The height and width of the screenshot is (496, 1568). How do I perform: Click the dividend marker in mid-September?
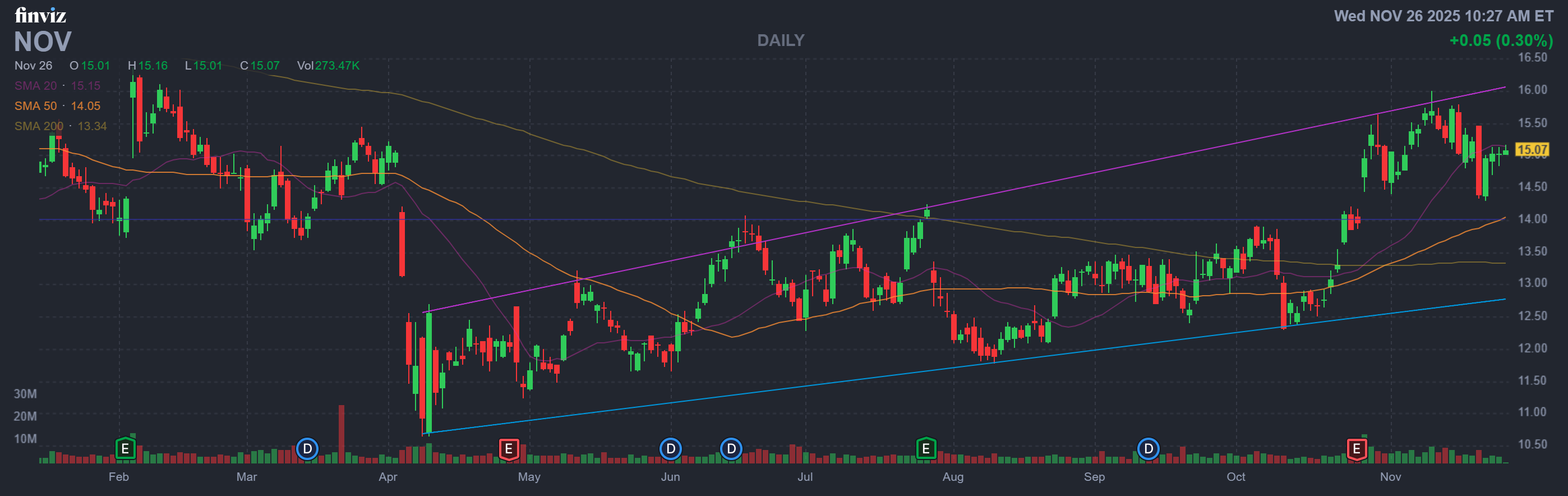click(x=1148, y=449)
